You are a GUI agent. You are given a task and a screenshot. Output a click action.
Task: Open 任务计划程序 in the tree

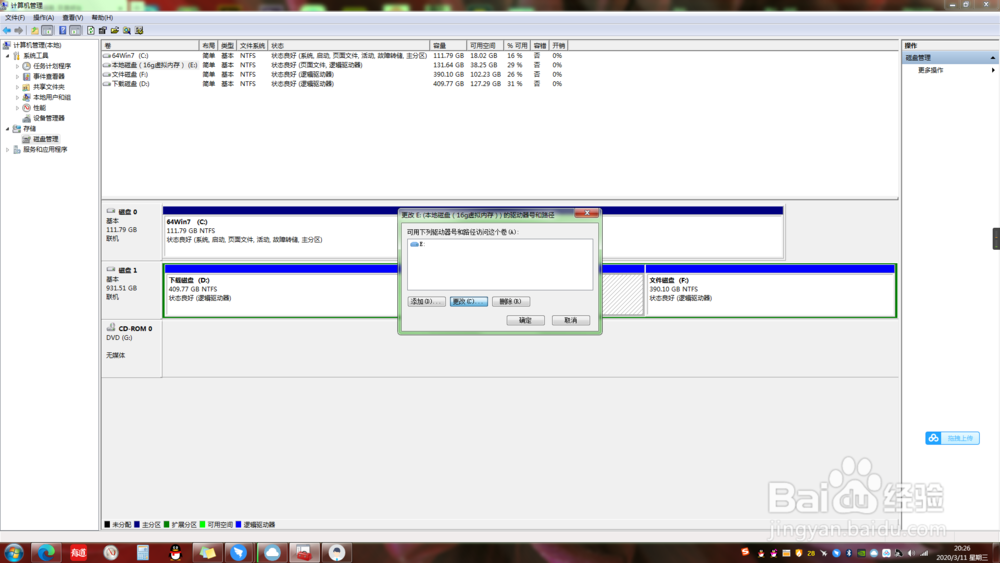tap(52, 66)
